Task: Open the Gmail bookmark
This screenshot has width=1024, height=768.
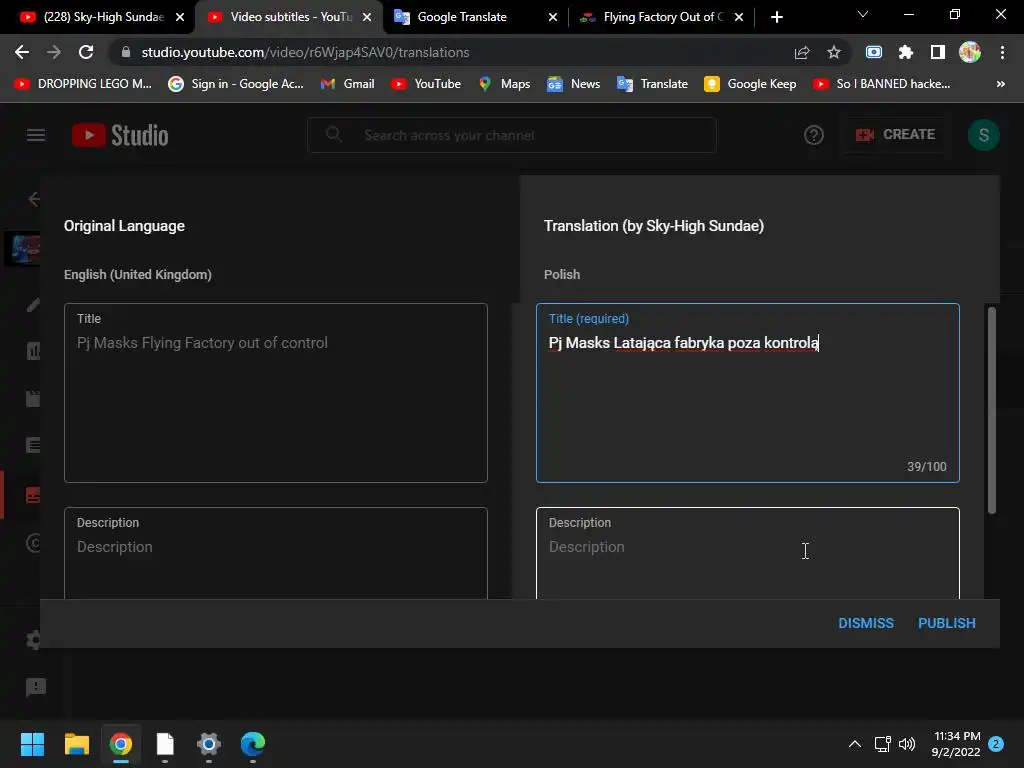Action: (x=347, y=84)
